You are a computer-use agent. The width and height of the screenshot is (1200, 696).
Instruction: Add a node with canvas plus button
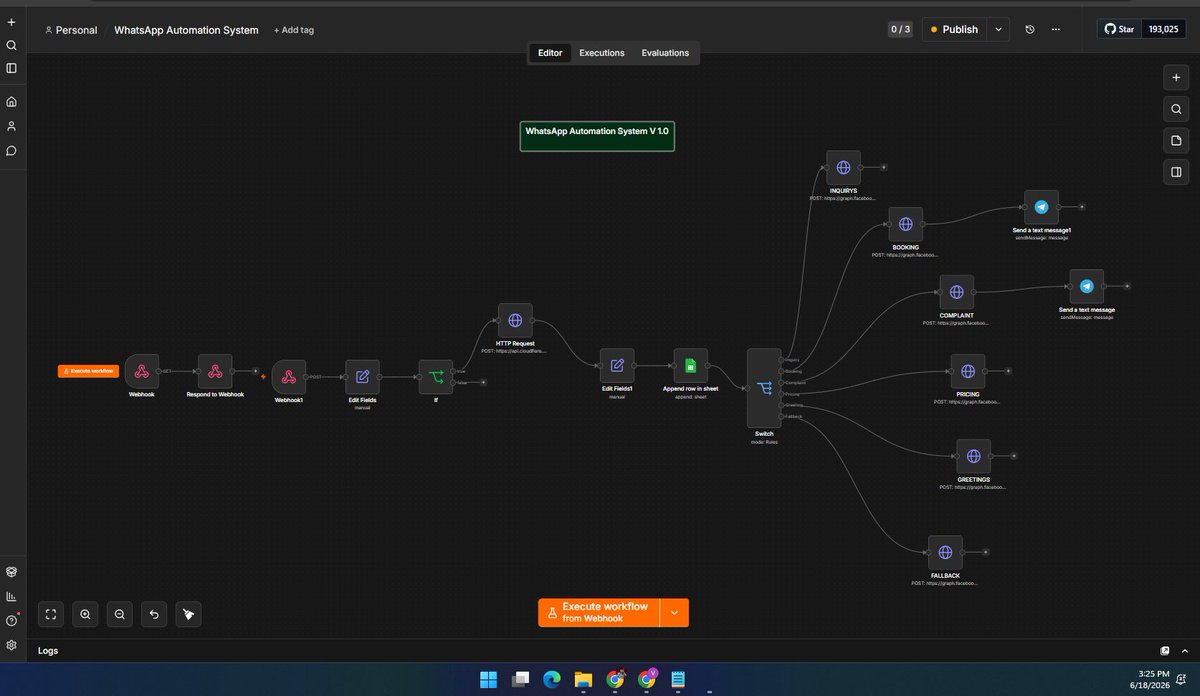tap(1176, 78)
